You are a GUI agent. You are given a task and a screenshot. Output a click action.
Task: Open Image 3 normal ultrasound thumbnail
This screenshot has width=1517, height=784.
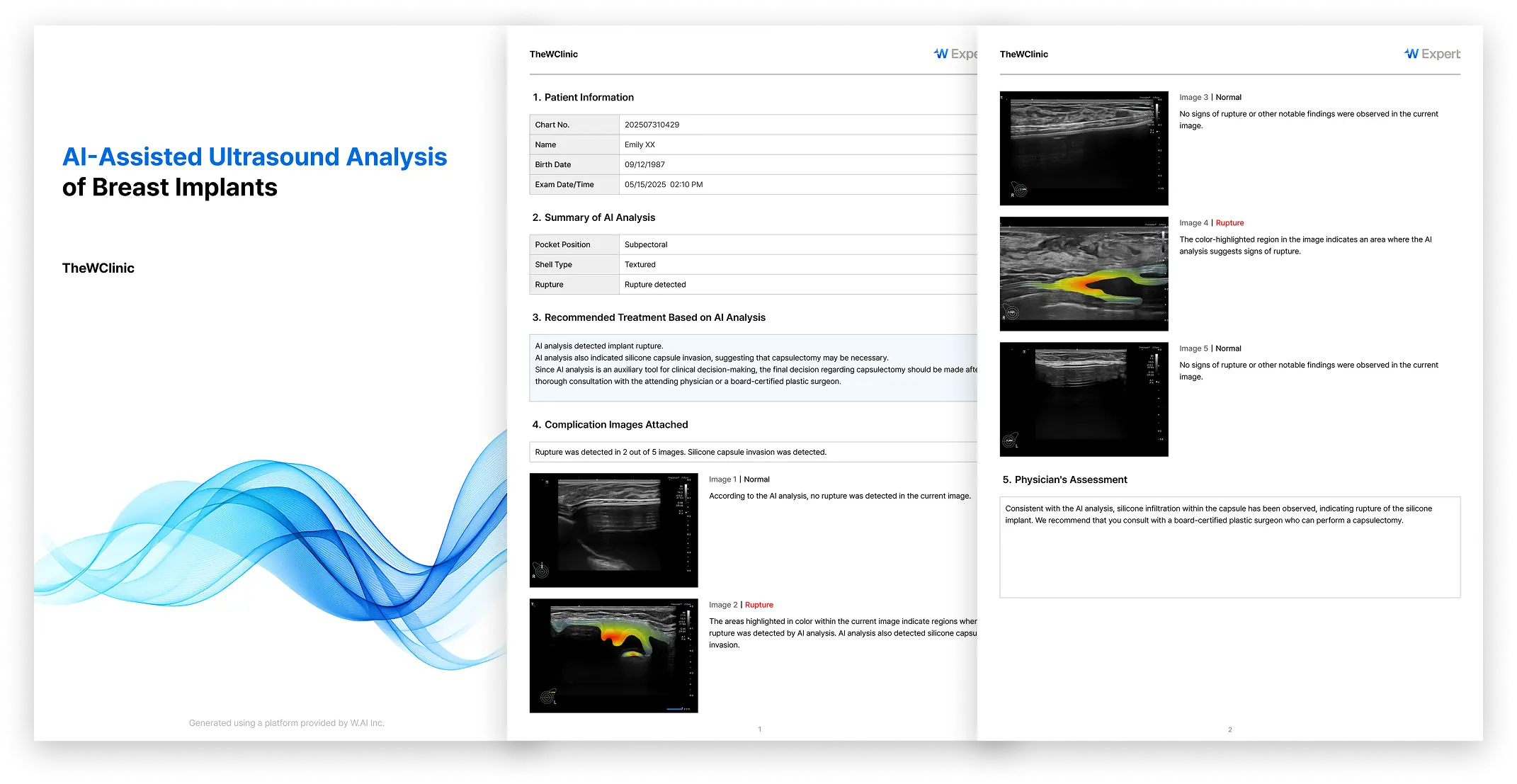point(1084,148)
